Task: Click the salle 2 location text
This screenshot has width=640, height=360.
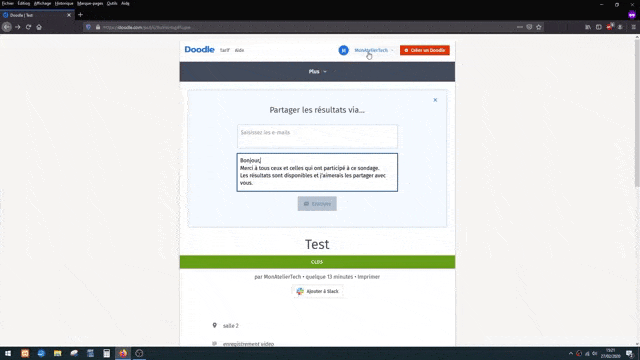Action: point(231,326)
